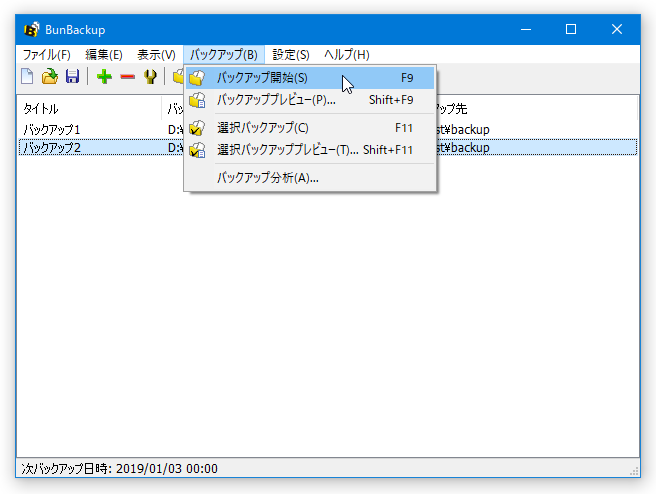Screen dimensions: 656x494
Task: Click icon beside バックアップ開始(S) menu entry
Action: coord(197,78)
